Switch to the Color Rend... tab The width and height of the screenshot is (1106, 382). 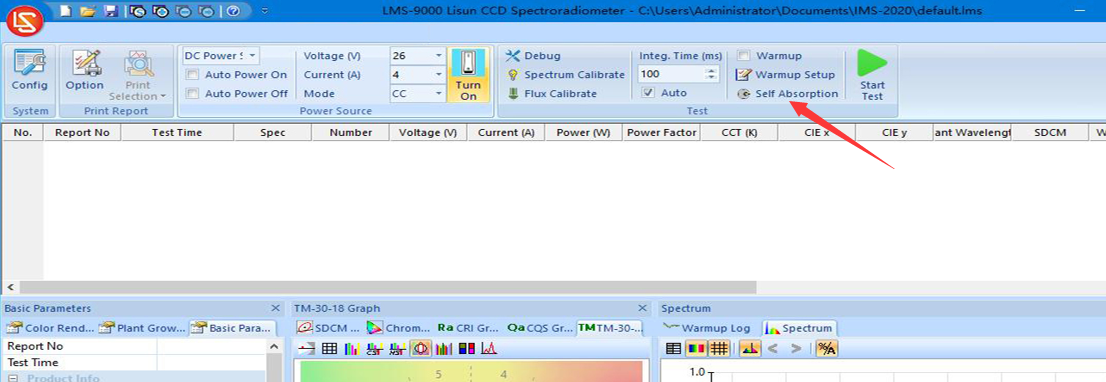click(49, 328)
